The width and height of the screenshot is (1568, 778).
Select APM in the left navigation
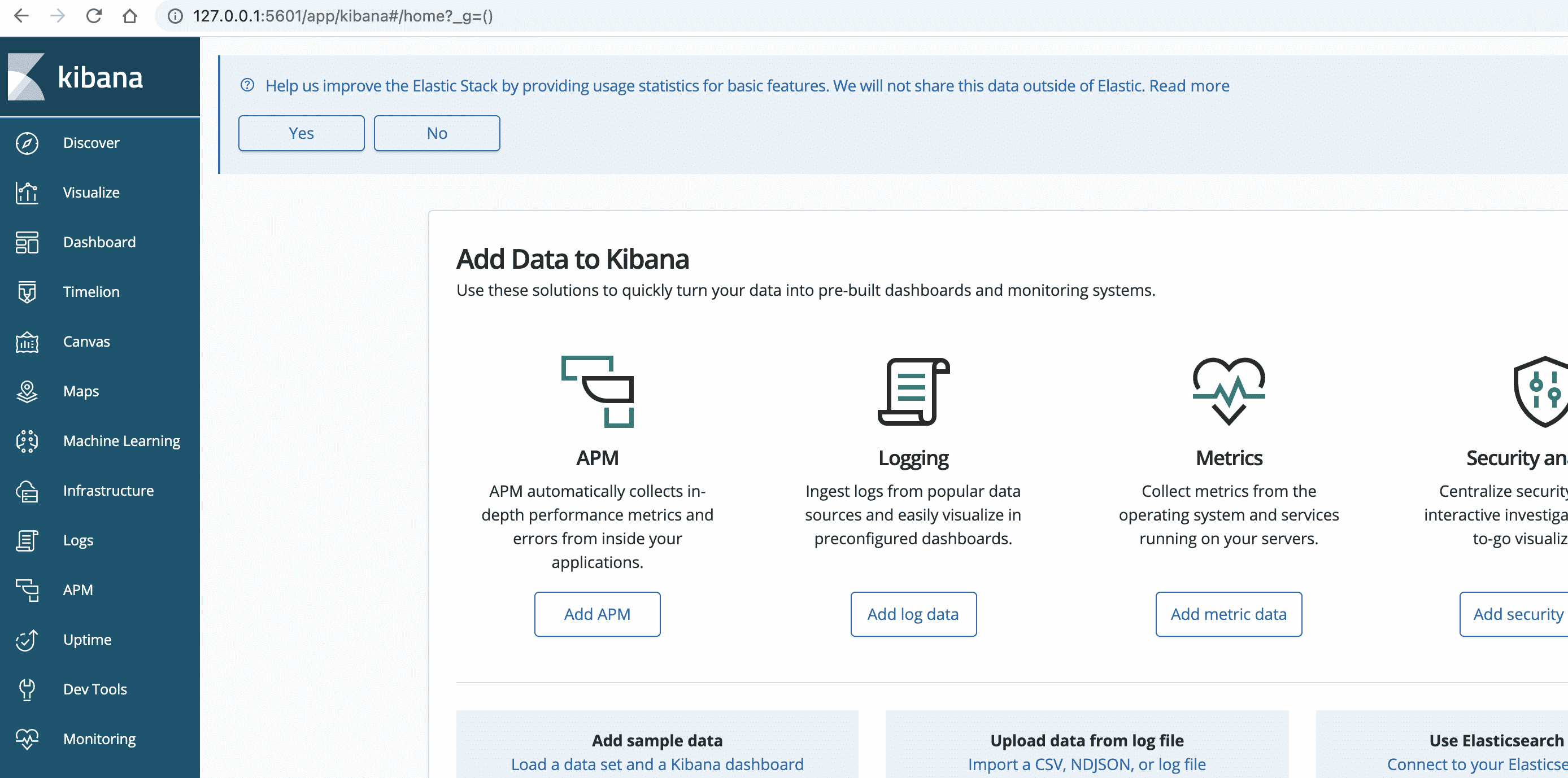pyautogui.click(x=78, y=590)
